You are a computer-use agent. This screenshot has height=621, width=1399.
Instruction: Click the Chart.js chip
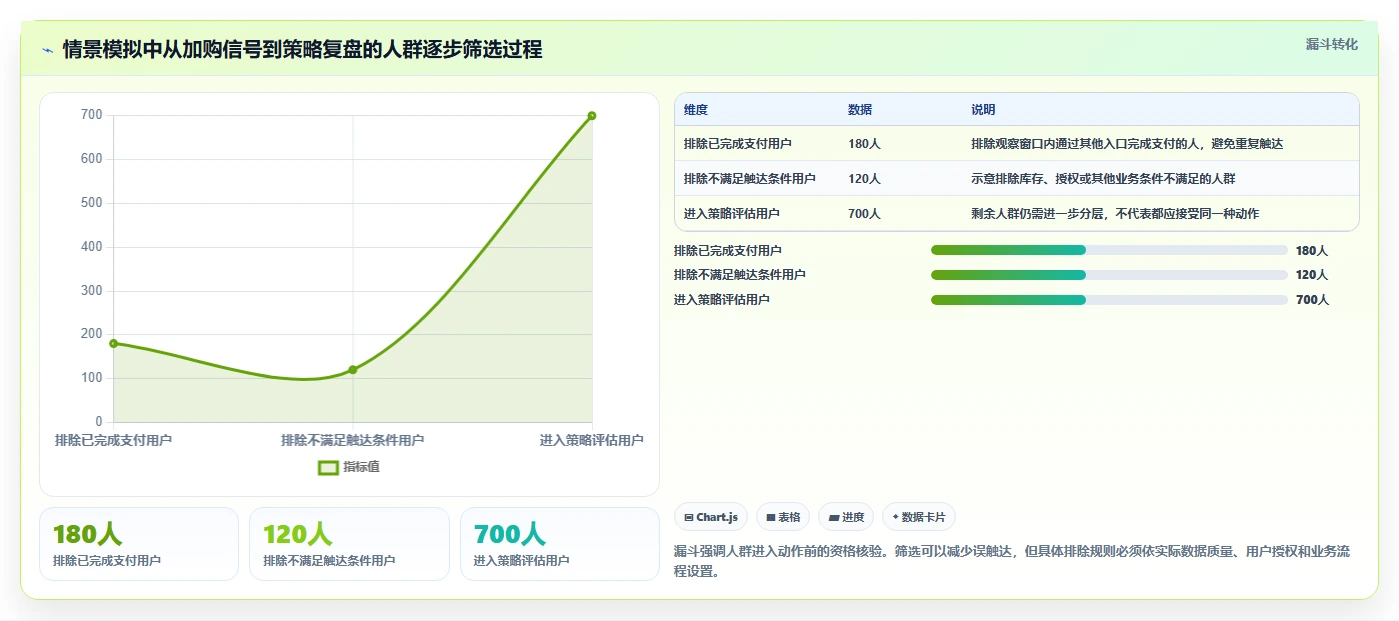(711, 517)
